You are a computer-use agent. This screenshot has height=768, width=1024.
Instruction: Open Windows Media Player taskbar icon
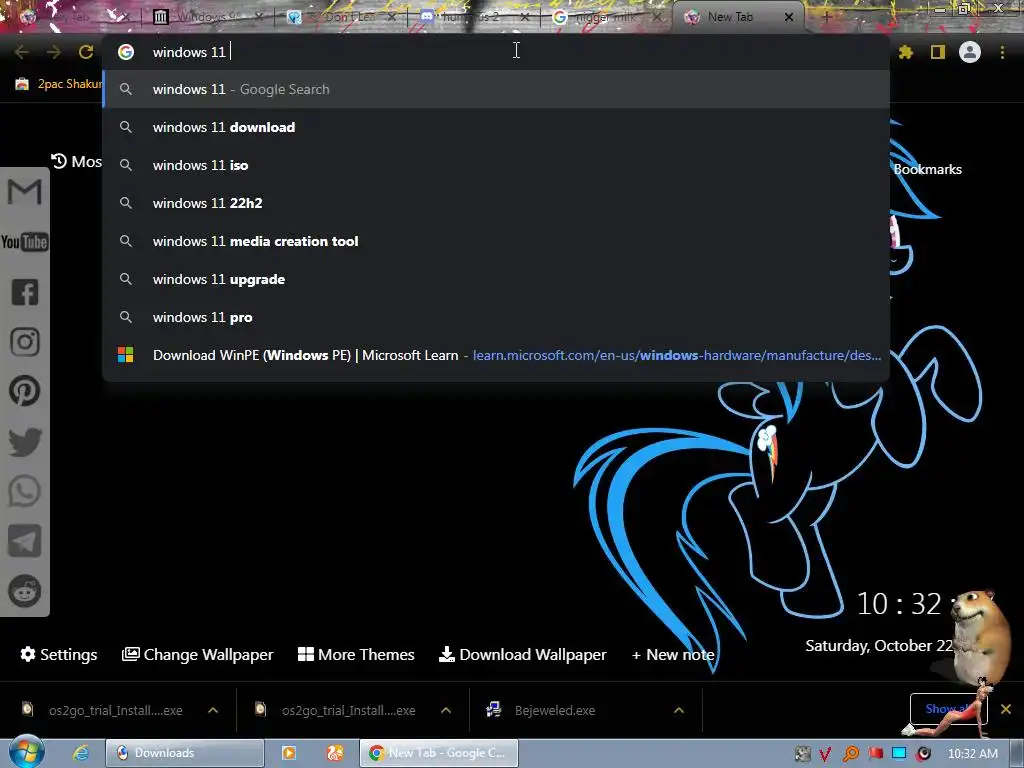pos(289,753)
